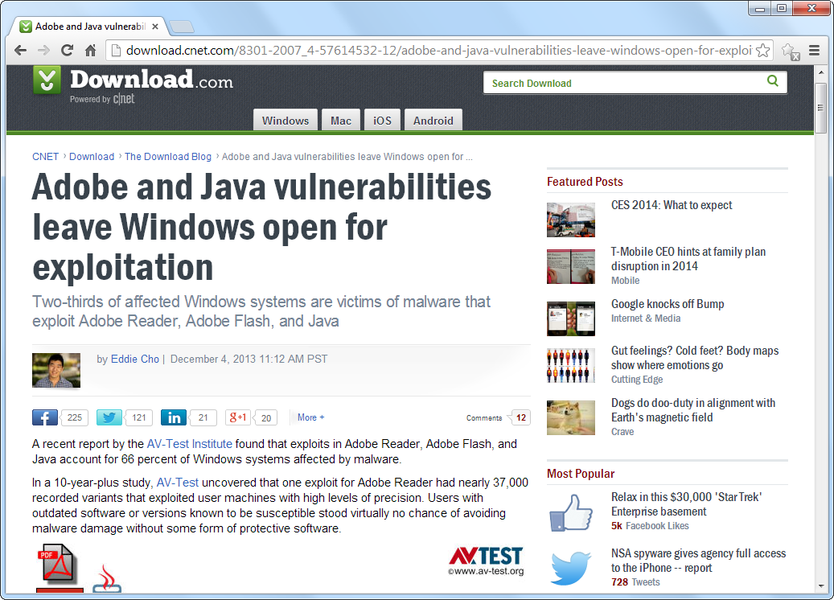
Task: Click The Download Blog breadcrumb
Action: point(168,157)
